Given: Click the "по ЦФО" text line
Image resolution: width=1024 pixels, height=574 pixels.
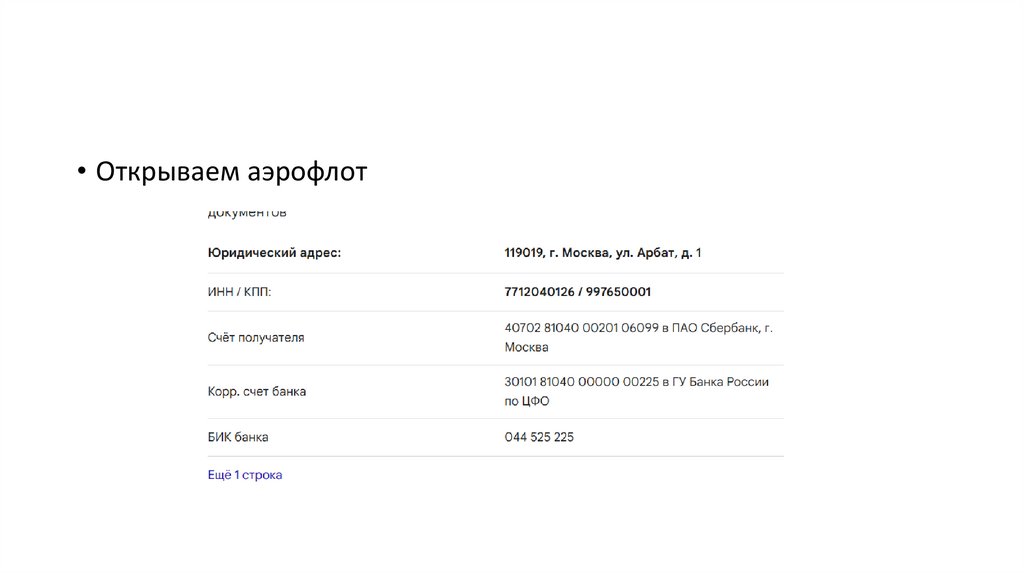Looking at the screenshot, I should point(527,401).
